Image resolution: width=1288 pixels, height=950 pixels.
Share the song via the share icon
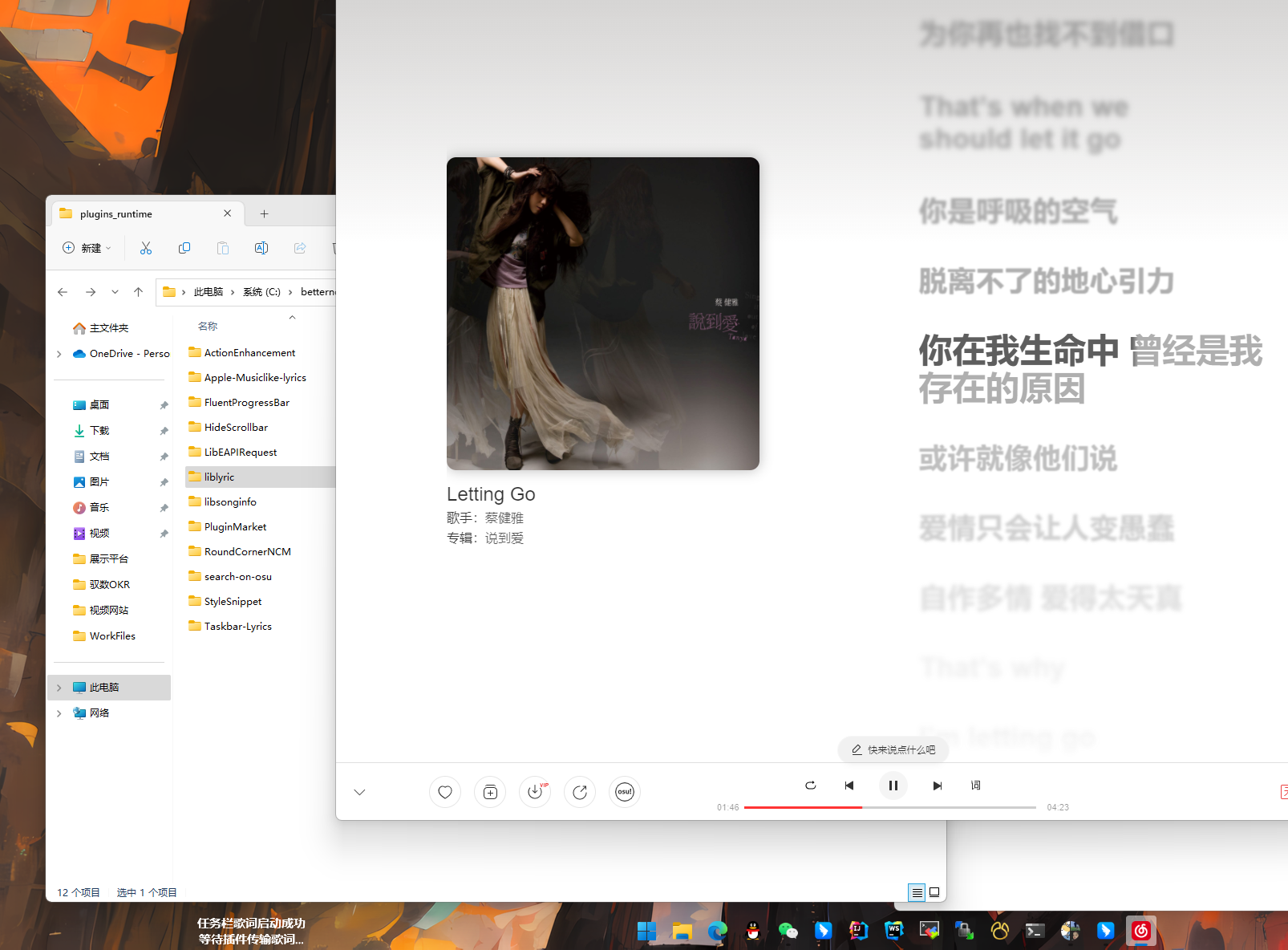[580, 792]
